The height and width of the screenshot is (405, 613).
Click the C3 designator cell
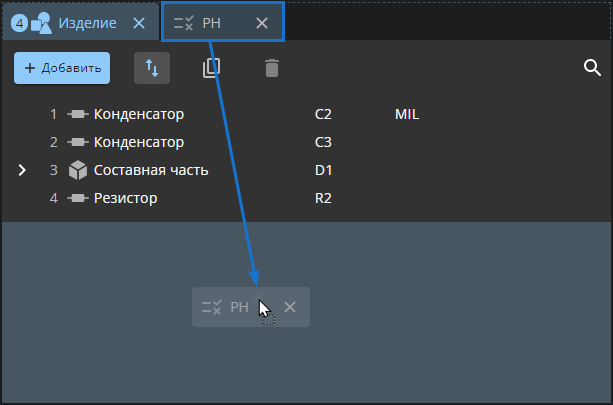click(x=323, y=142)
